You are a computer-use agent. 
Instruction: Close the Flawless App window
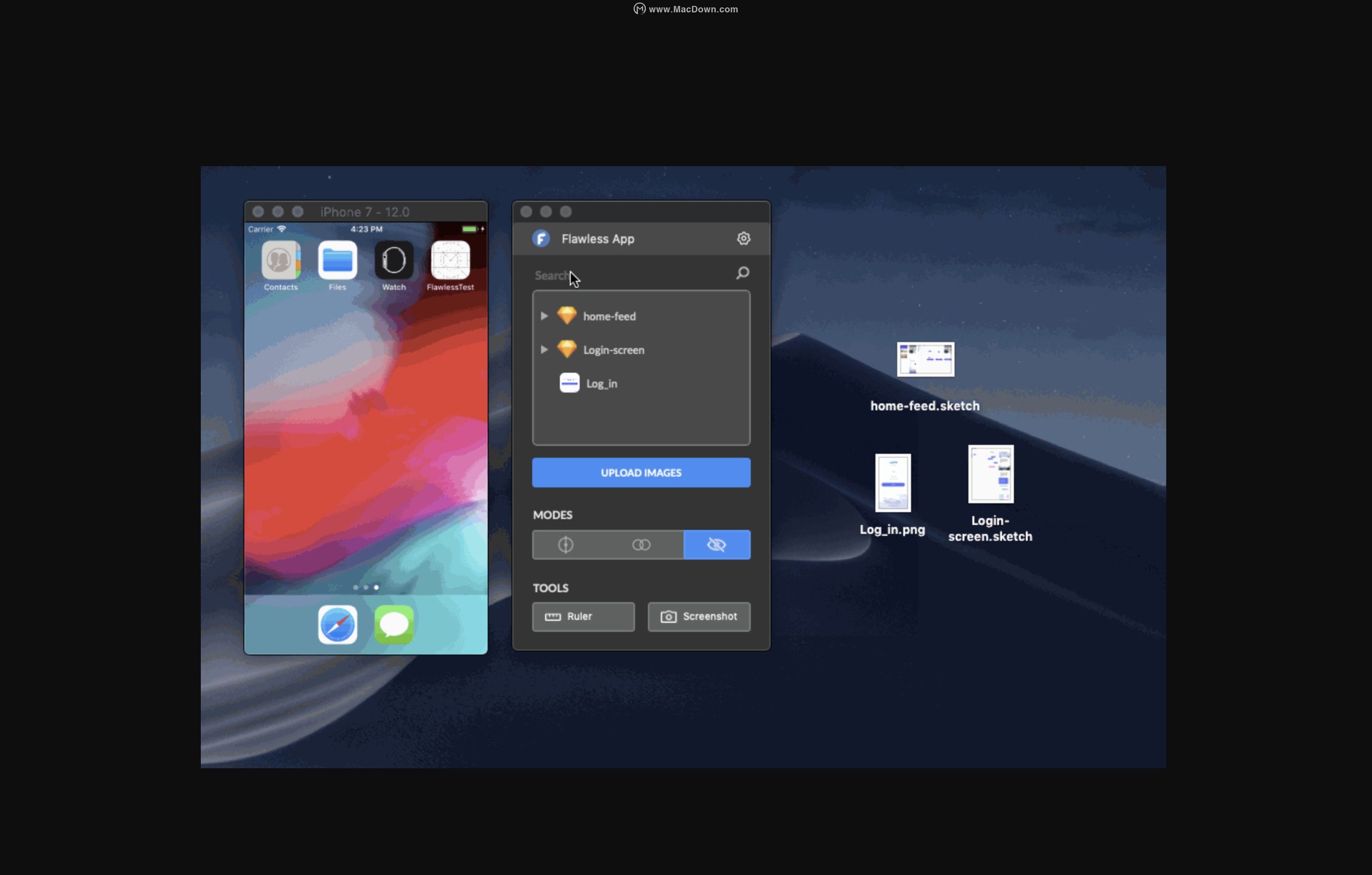click(x=526, y=212)
